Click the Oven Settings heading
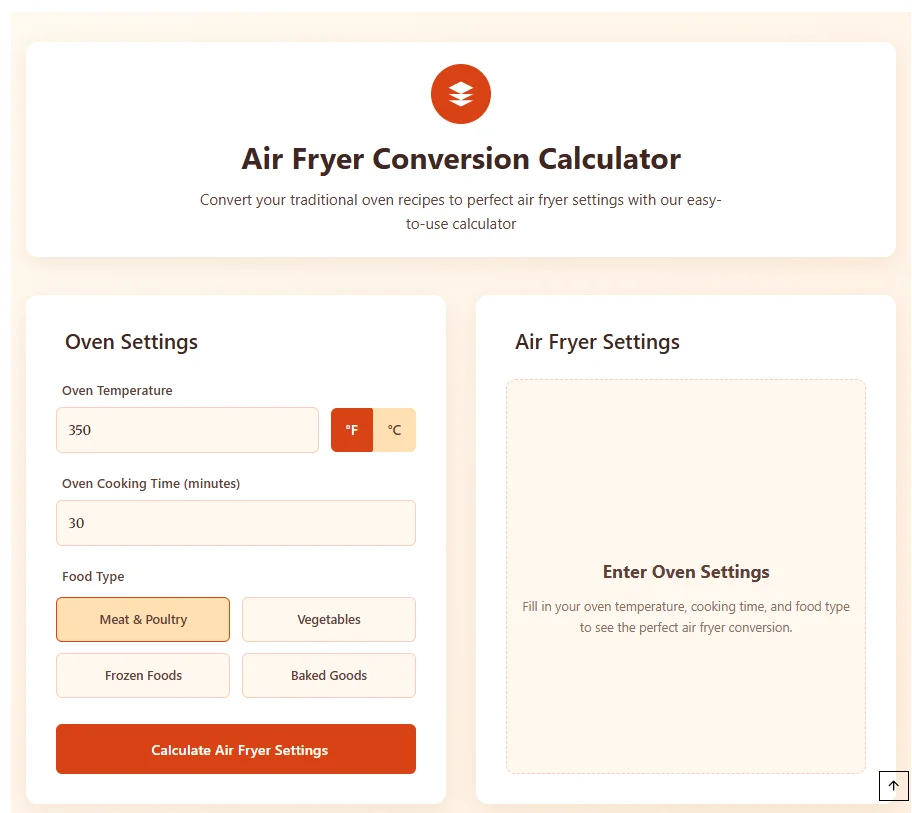Screen dimensions: 912x813 [x=131, y=342]
